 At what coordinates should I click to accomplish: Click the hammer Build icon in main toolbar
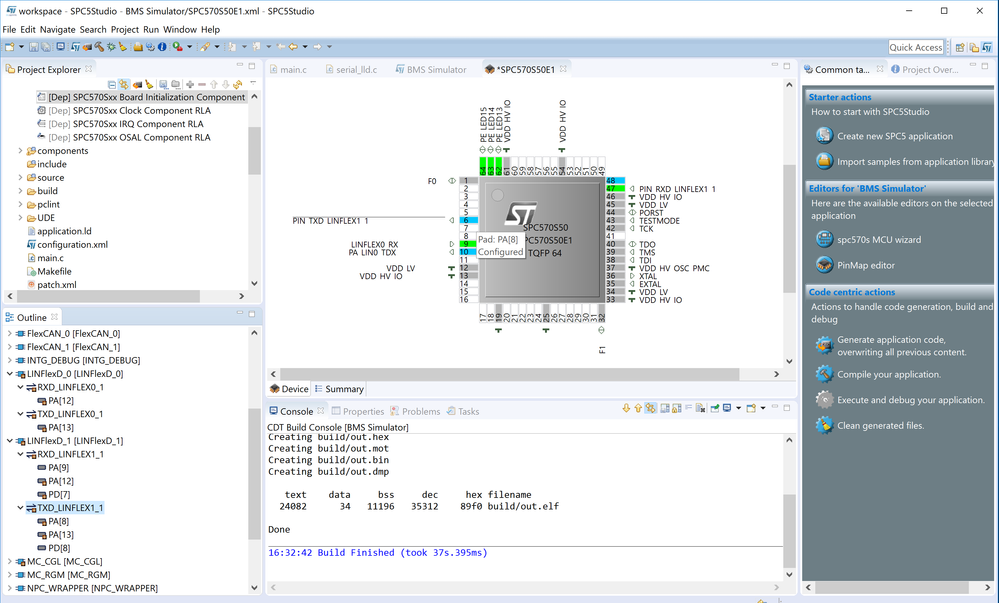99,47
